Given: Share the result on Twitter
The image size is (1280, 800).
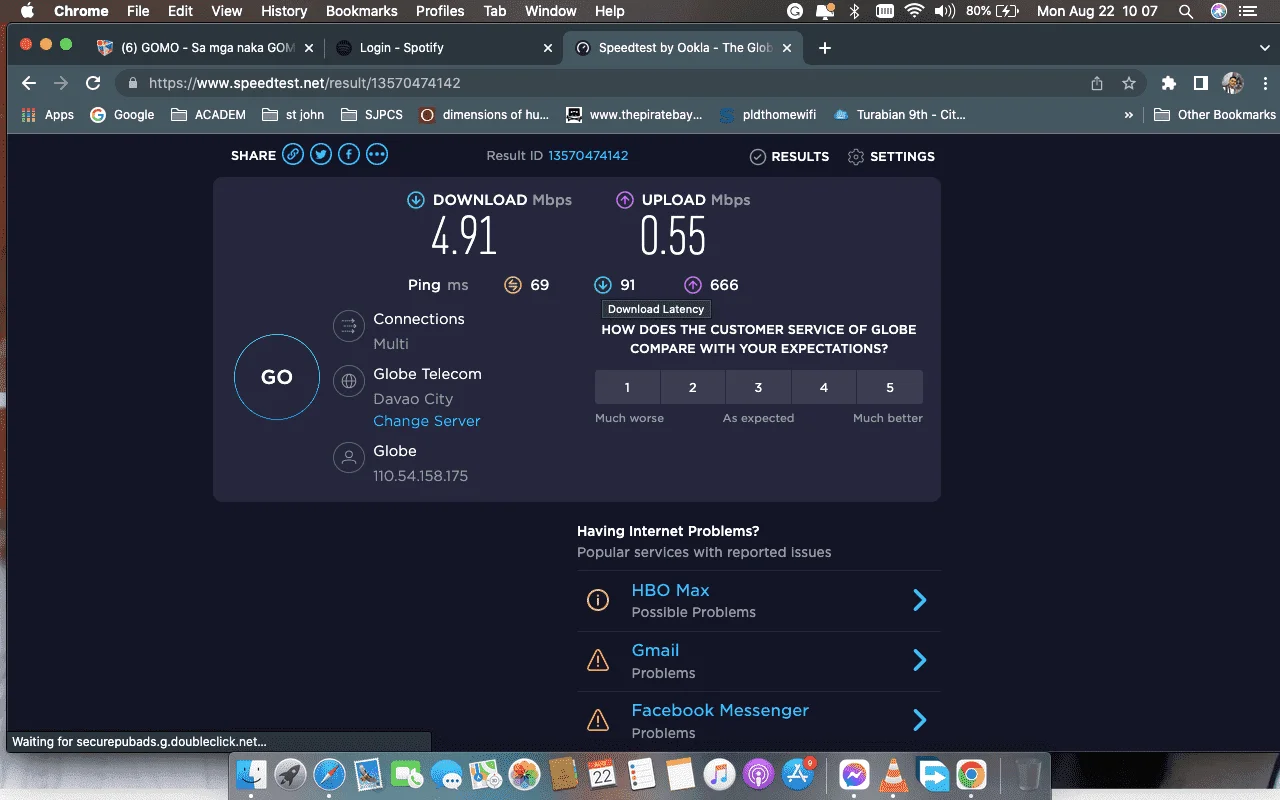Looking at the screenshot, I should coord(320,154).
